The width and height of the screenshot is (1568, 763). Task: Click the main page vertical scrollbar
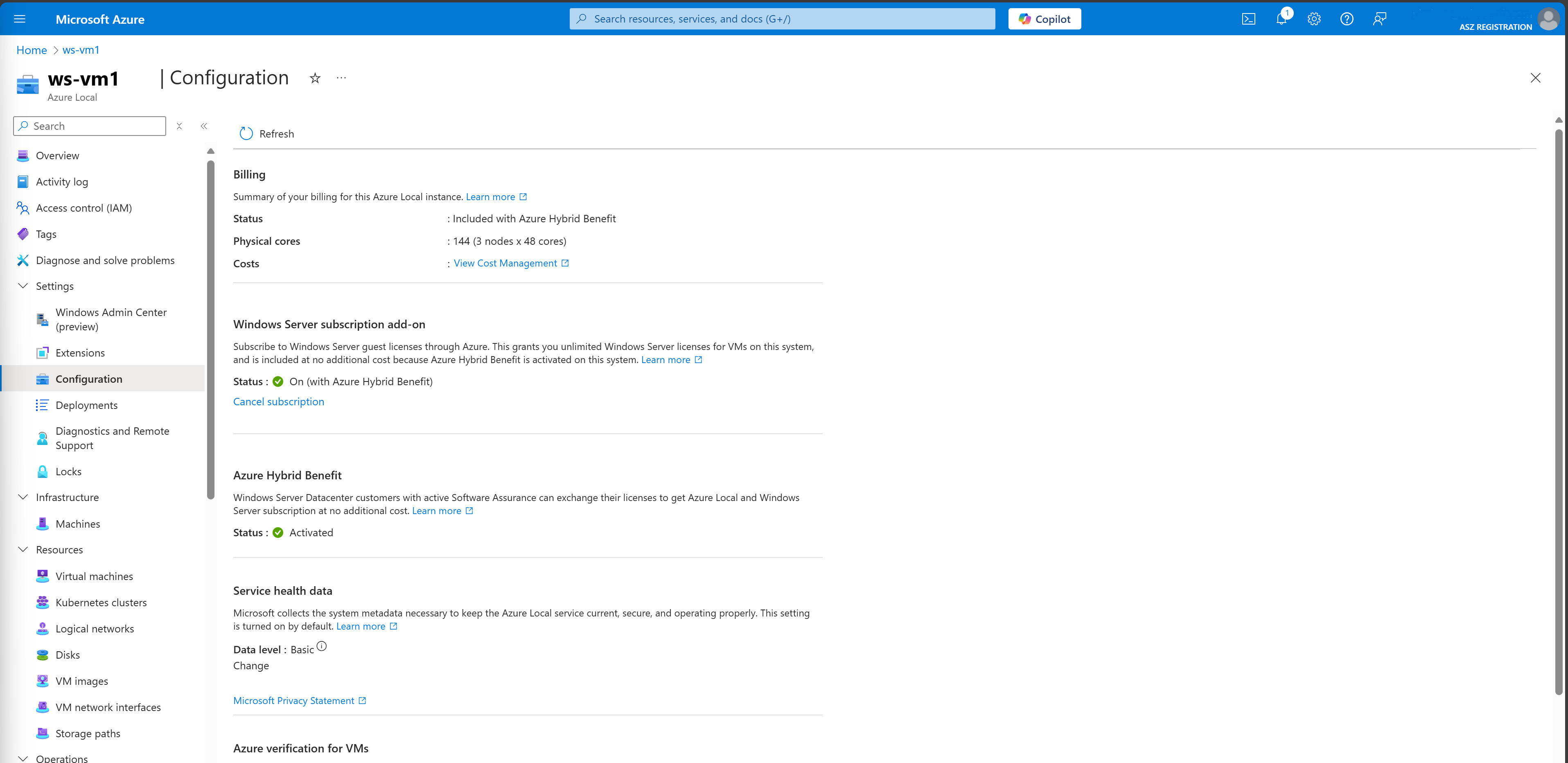point(1558,414)
